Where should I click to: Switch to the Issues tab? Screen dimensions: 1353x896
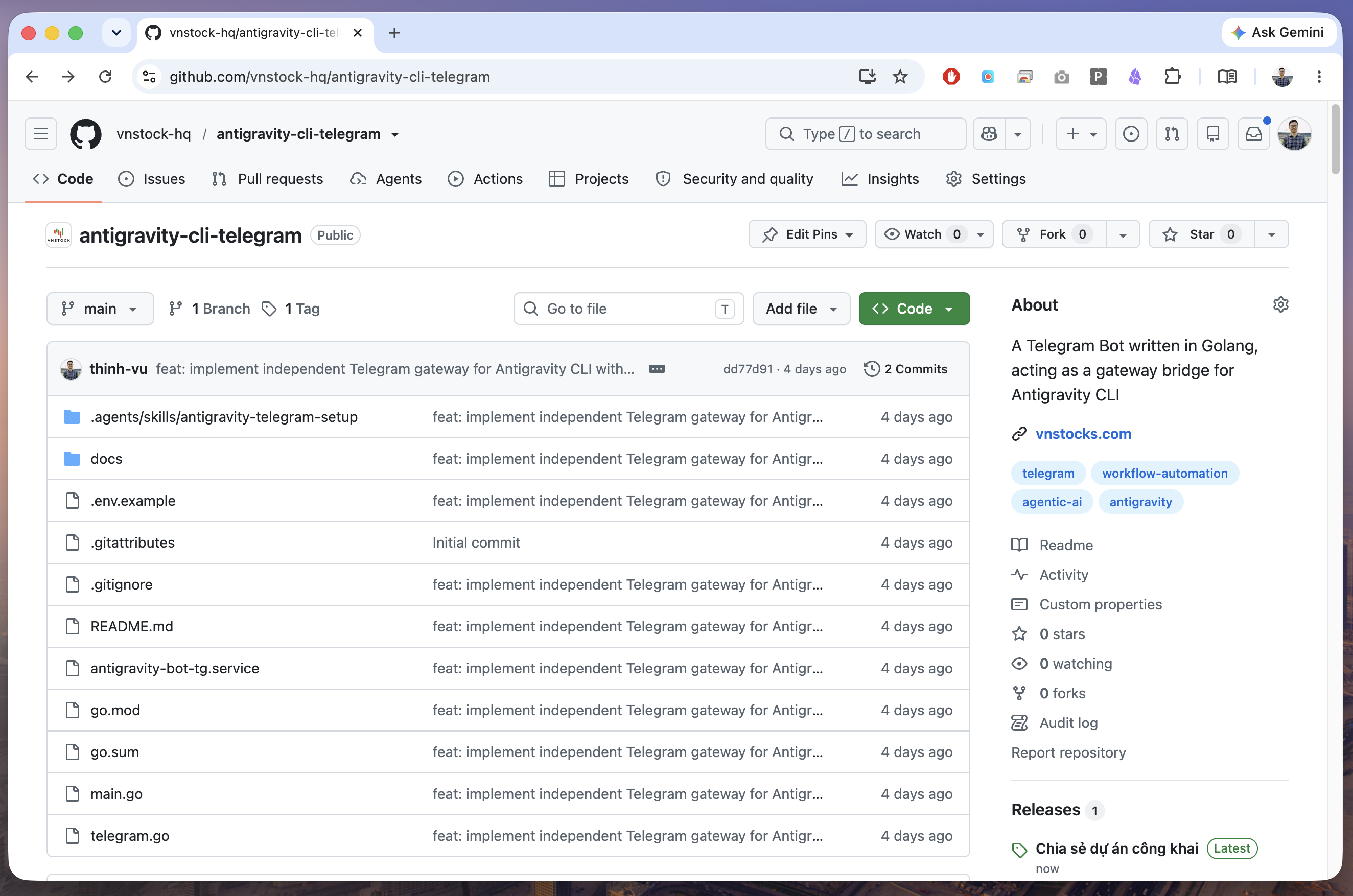tap(151, 179)
